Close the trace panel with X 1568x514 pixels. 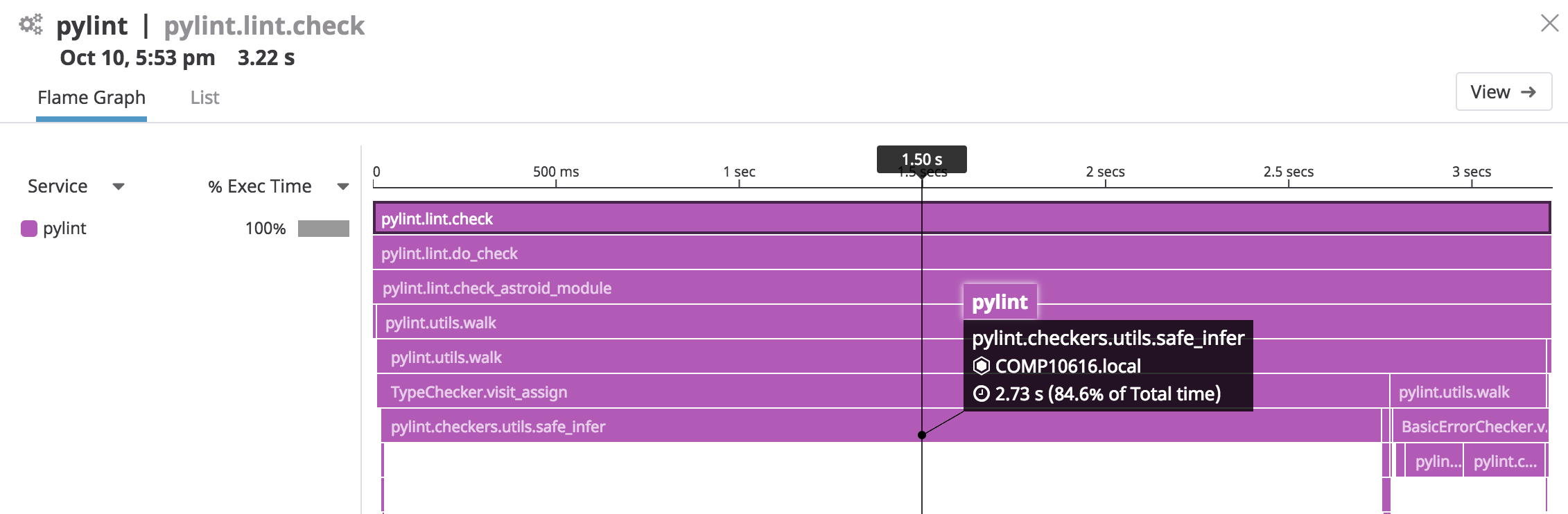1549,23
